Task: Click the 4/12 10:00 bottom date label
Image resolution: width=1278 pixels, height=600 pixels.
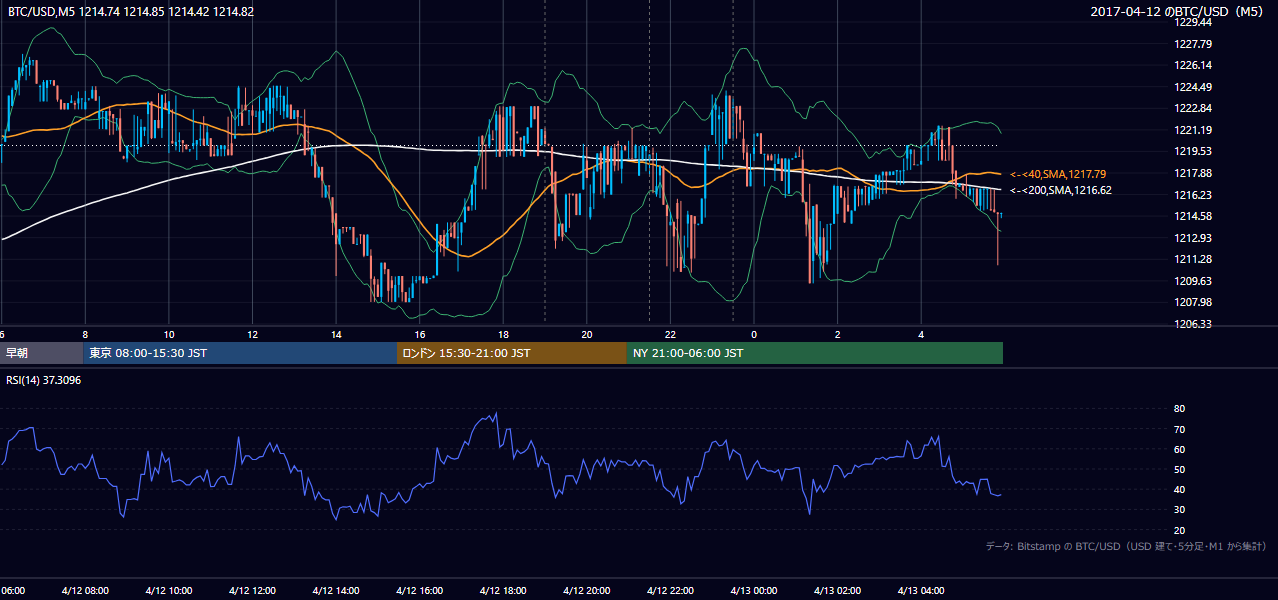Action: click(169, 590)
